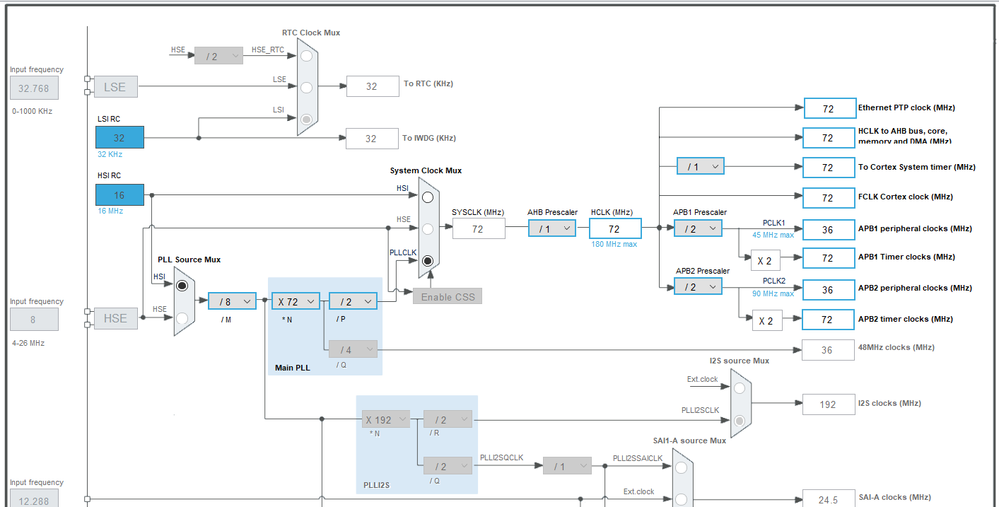Open the /M divider dropdown
This screenshot has height=507, width=999.
232,301
